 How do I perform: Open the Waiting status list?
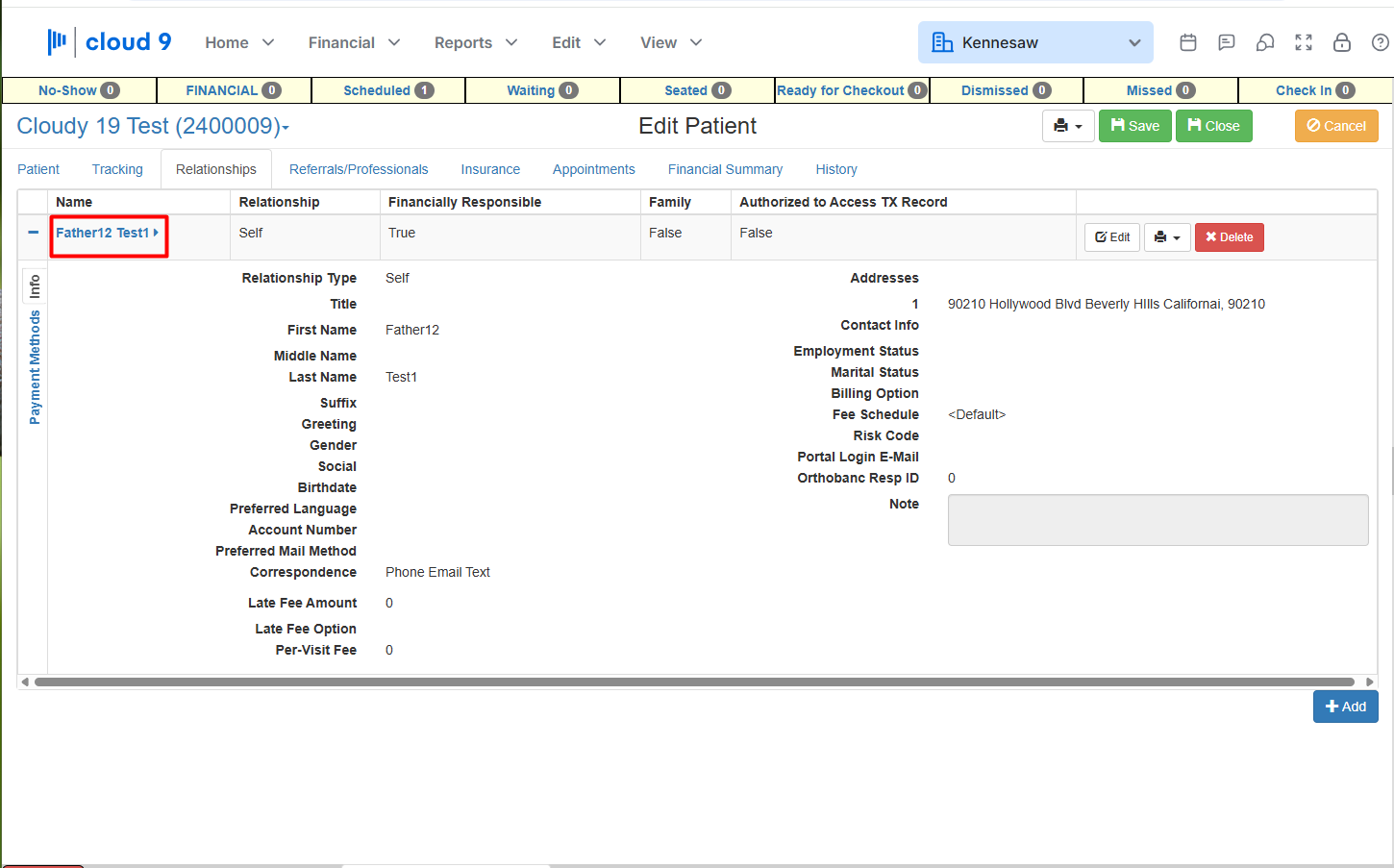(542, 90)
